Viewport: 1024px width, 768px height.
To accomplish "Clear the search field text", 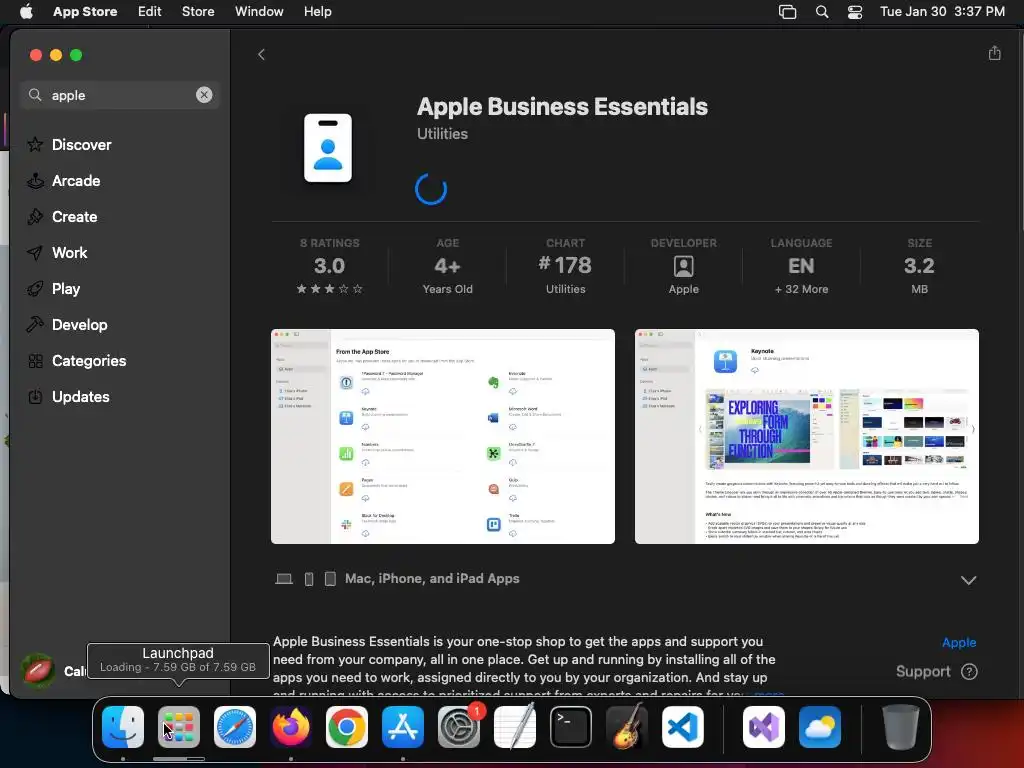I will pyautogui.click(x=204, y=95).
